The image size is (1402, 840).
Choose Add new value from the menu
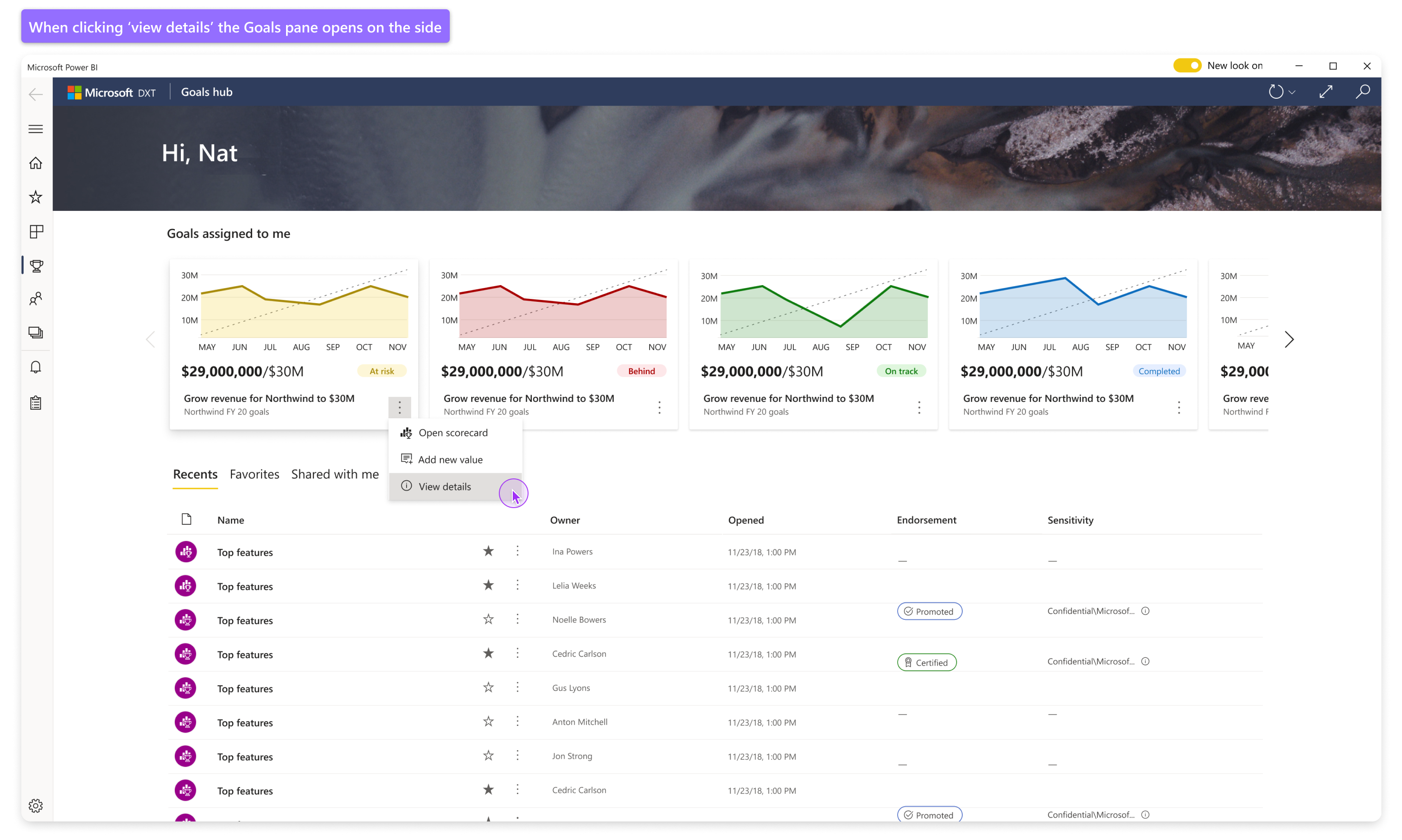click(455, 459)
